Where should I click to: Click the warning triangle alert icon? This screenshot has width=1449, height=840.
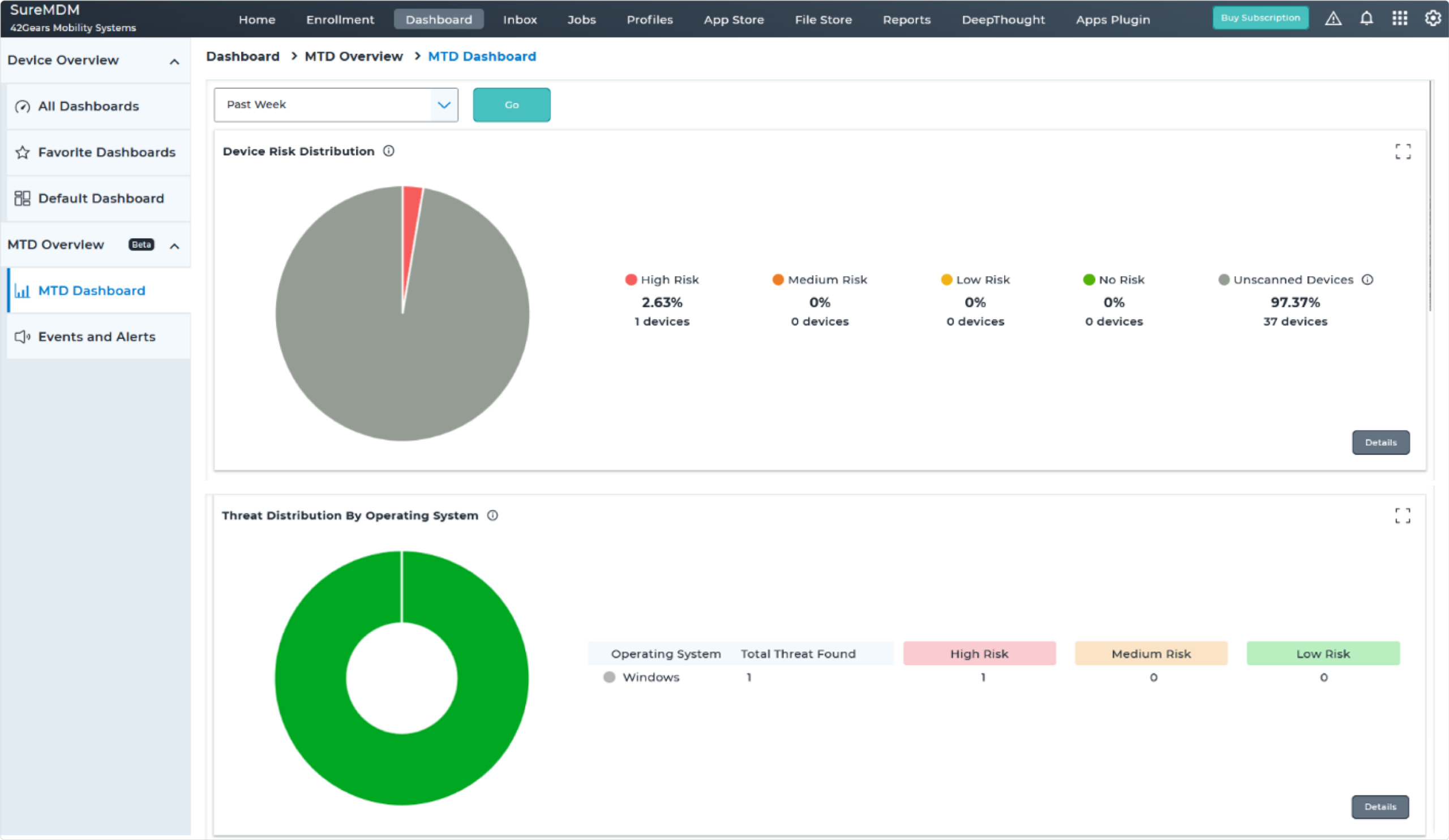click(1333, 18)
